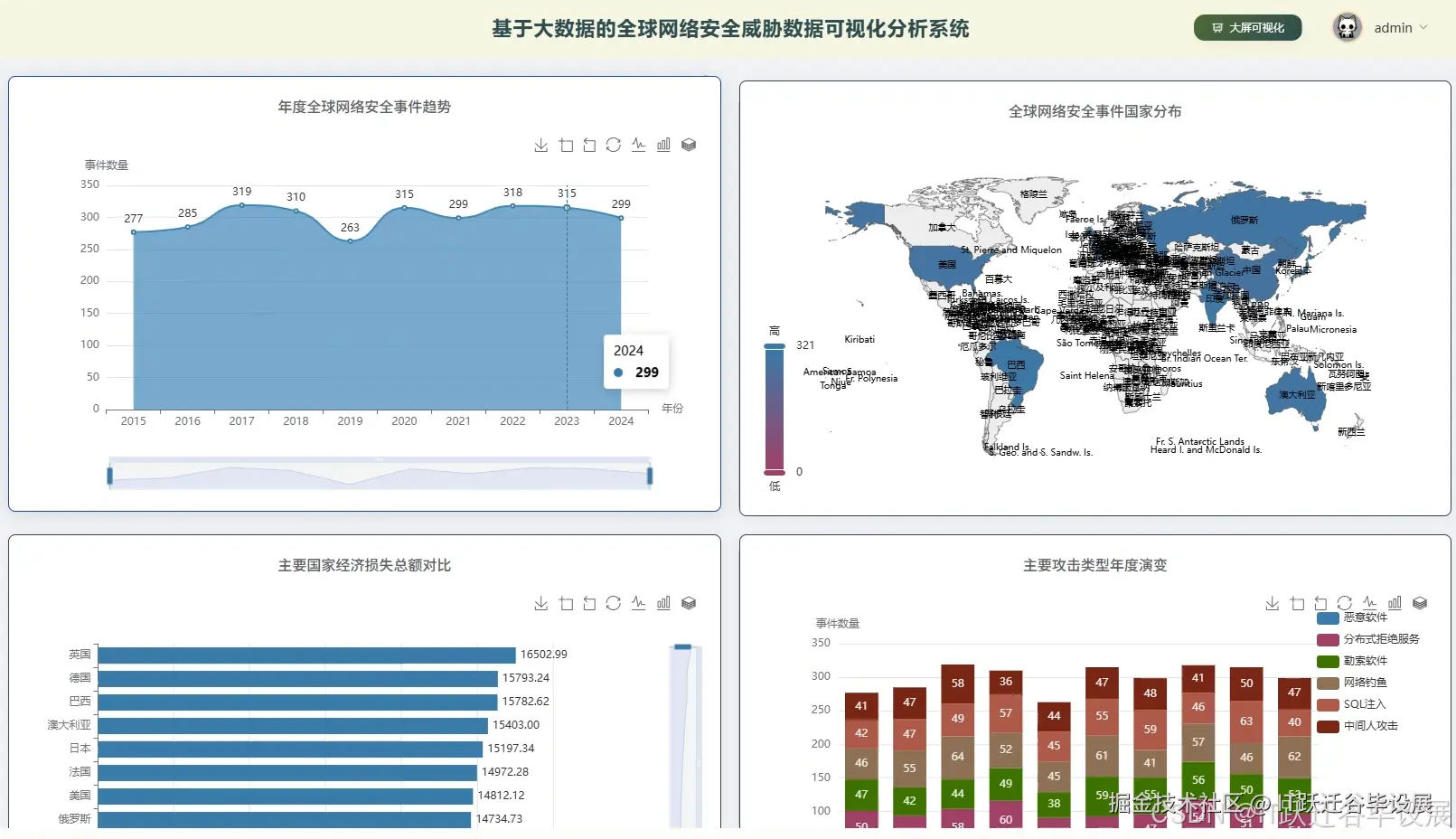This screenshot has height=839, width=1456.
Task: Undo area zoom on economic loss chart
Action: coord(589,603)
